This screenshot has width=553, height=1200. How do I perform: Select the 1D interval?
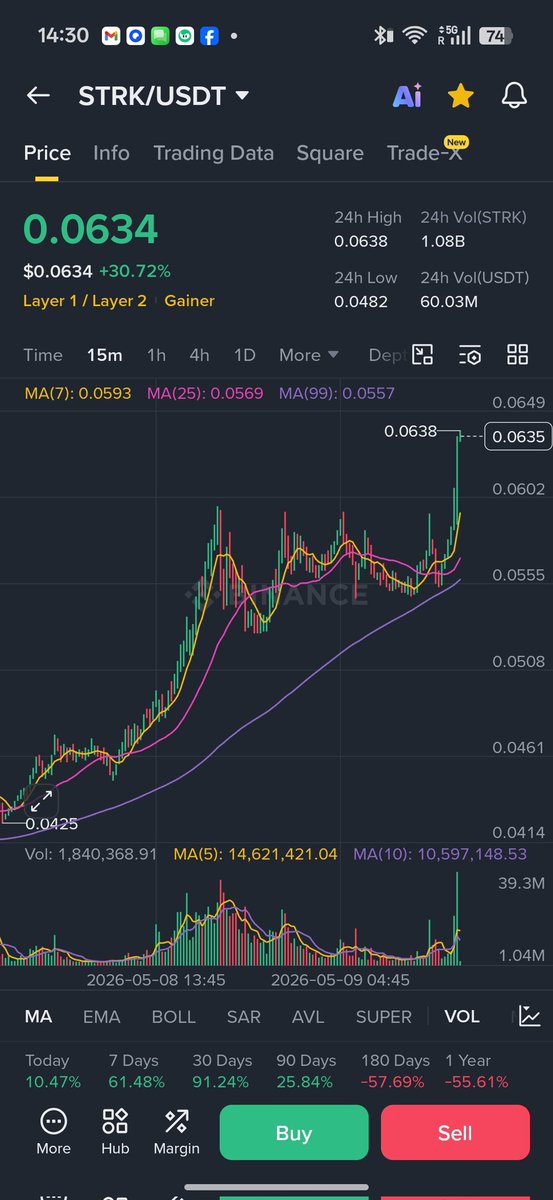coord(244,355)
